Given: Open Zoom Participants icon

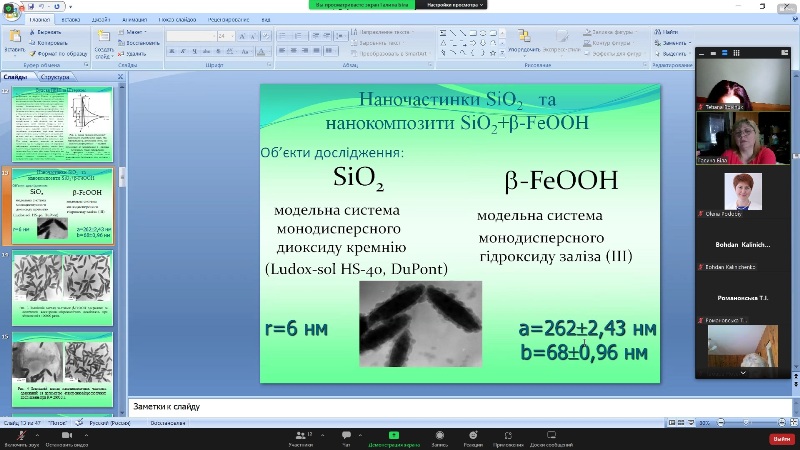Looking at the screenshot, I should pos(300,438).
